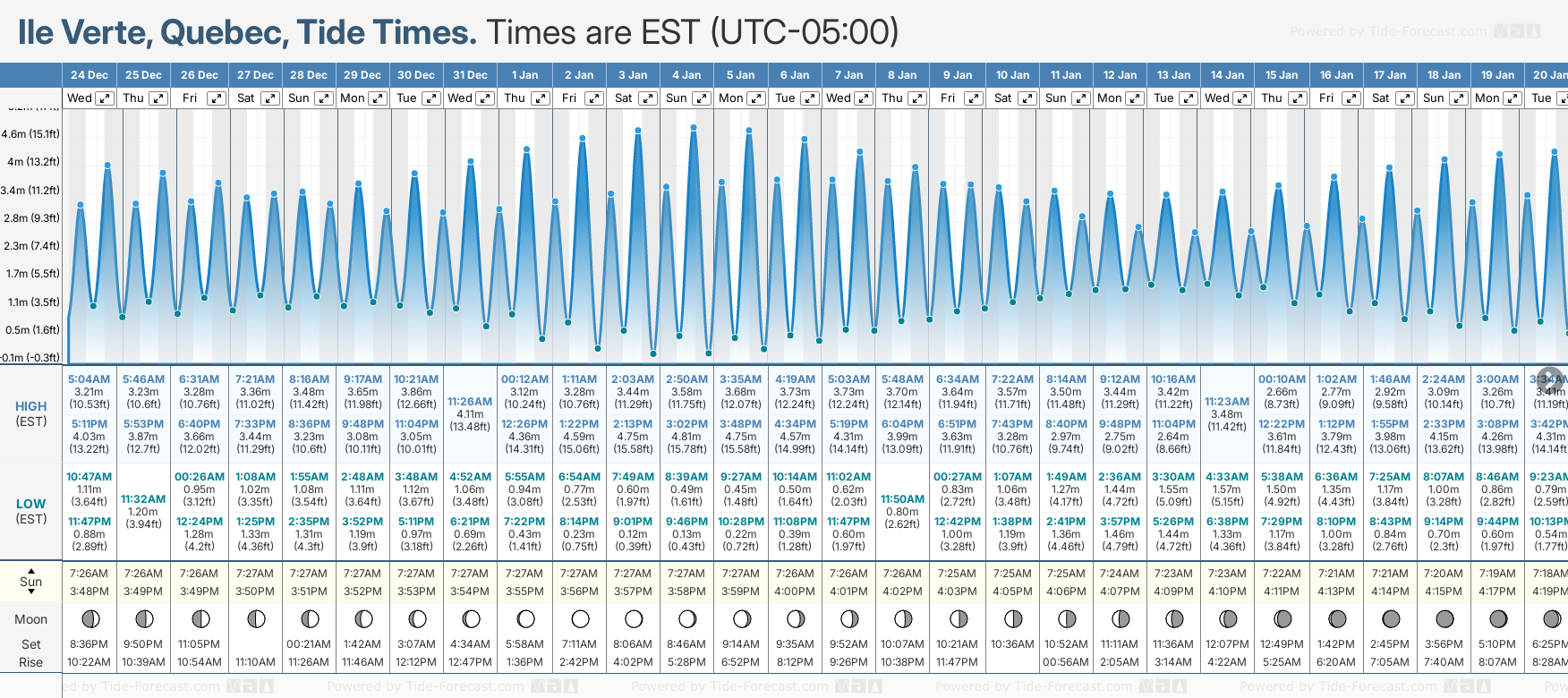The width and height of the screenshot is (1568, 698).
Task: Select the 10 Jan date header
Action: click(1013, 75)
